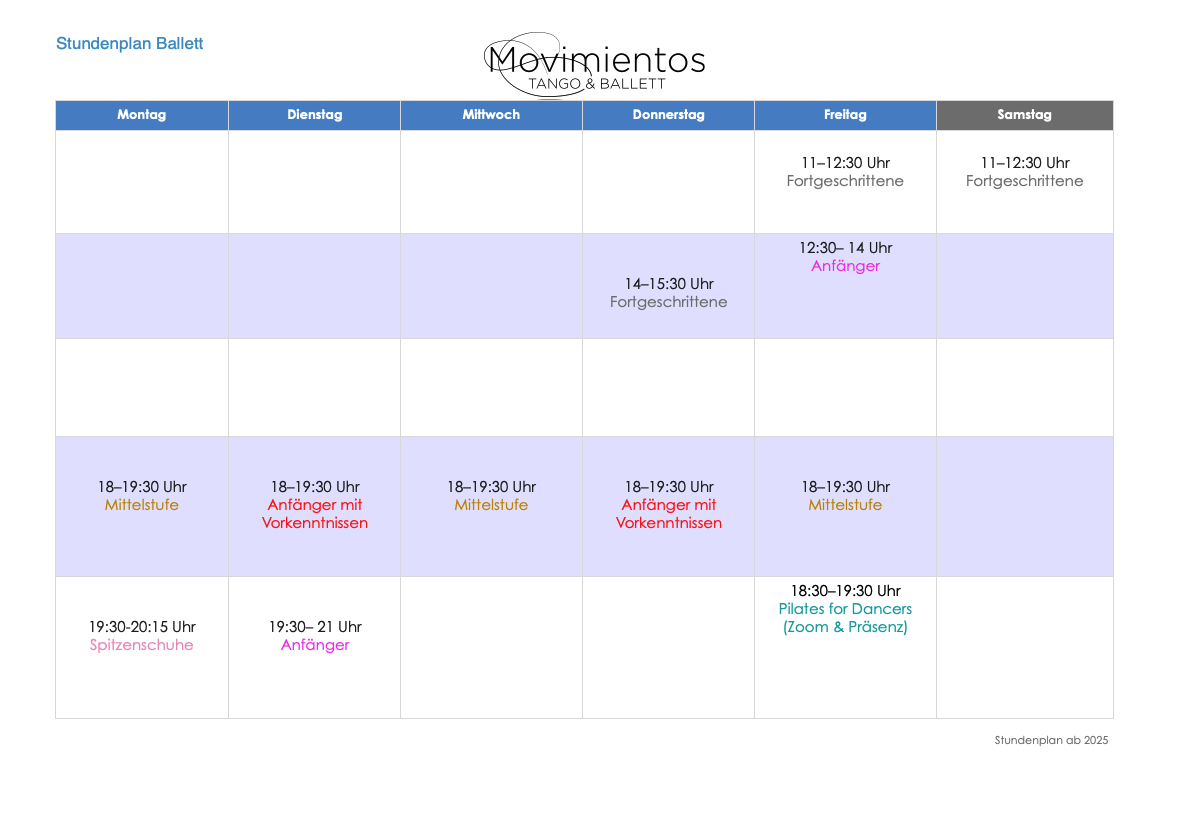Click Friday 11–12:30 Uhr time
Viewport: 1189px width, 837px height.
(845, 163)
